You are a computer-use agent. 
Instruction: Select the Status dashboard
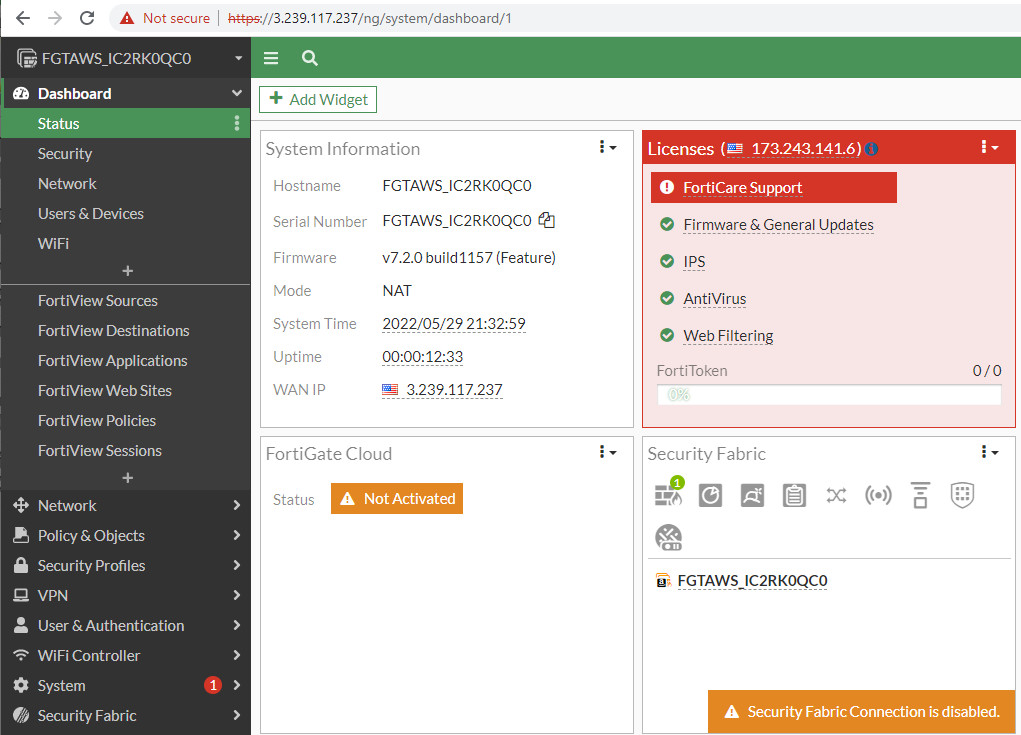tap(126, 123)
